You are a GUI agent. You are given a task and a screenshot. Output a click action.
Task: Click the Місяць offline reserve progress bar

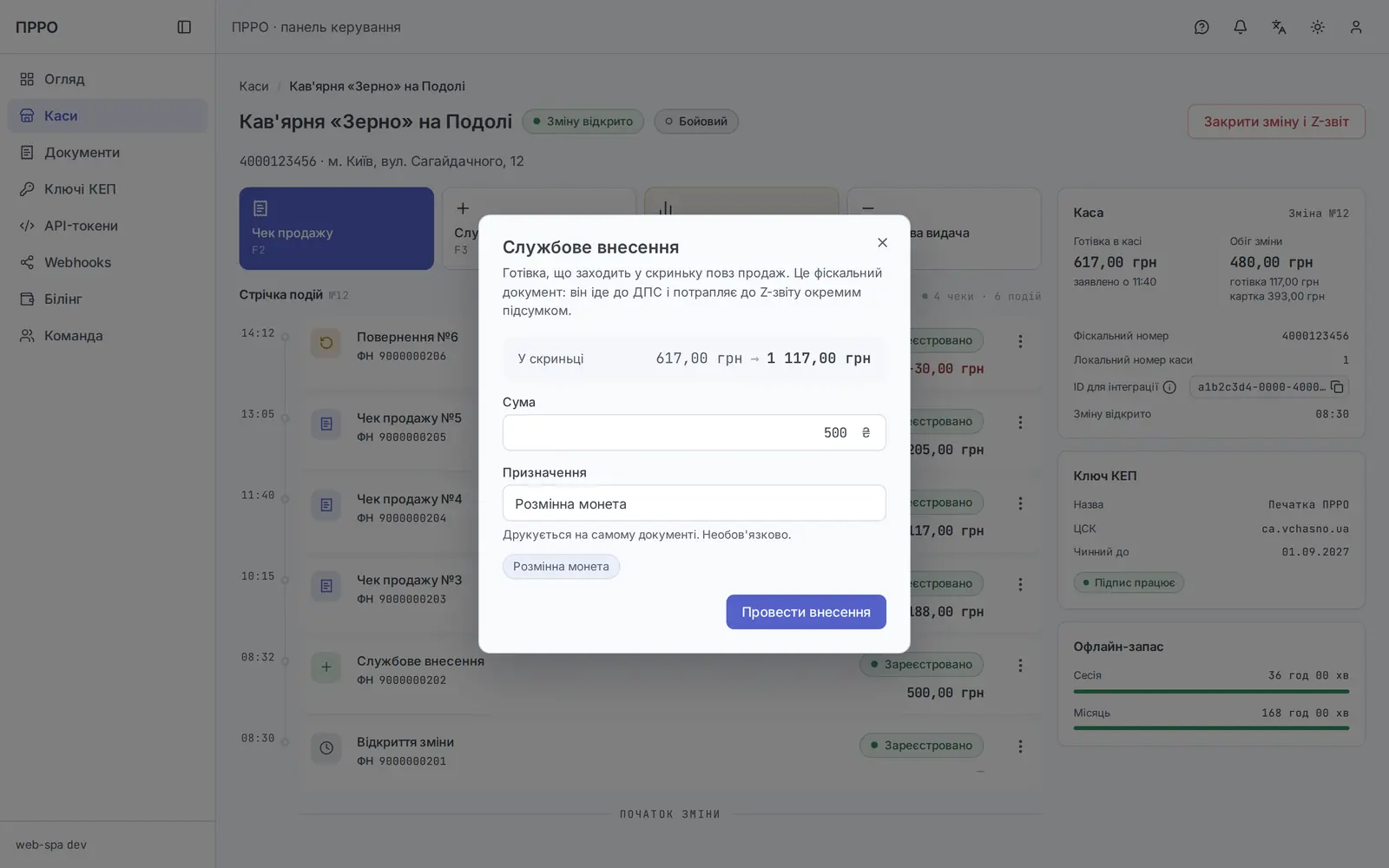click(1211, 728)
